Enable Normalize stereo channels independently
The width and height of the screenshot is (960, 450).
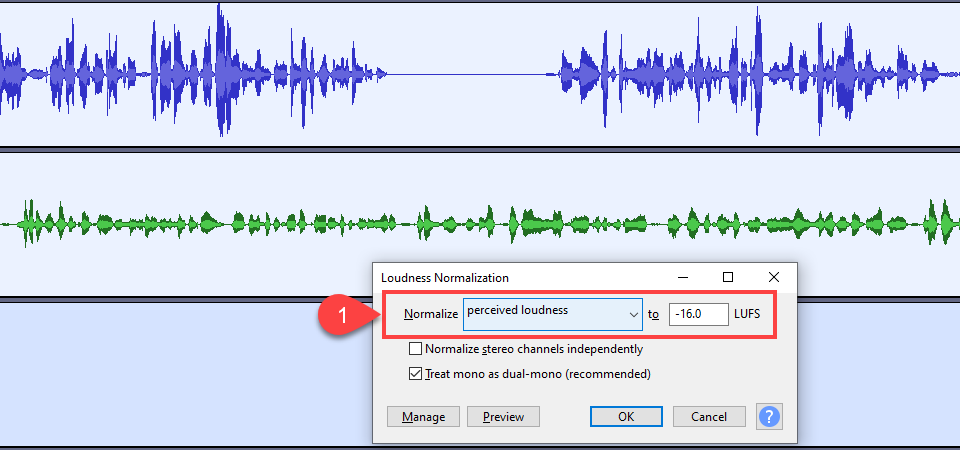point(416,349)
